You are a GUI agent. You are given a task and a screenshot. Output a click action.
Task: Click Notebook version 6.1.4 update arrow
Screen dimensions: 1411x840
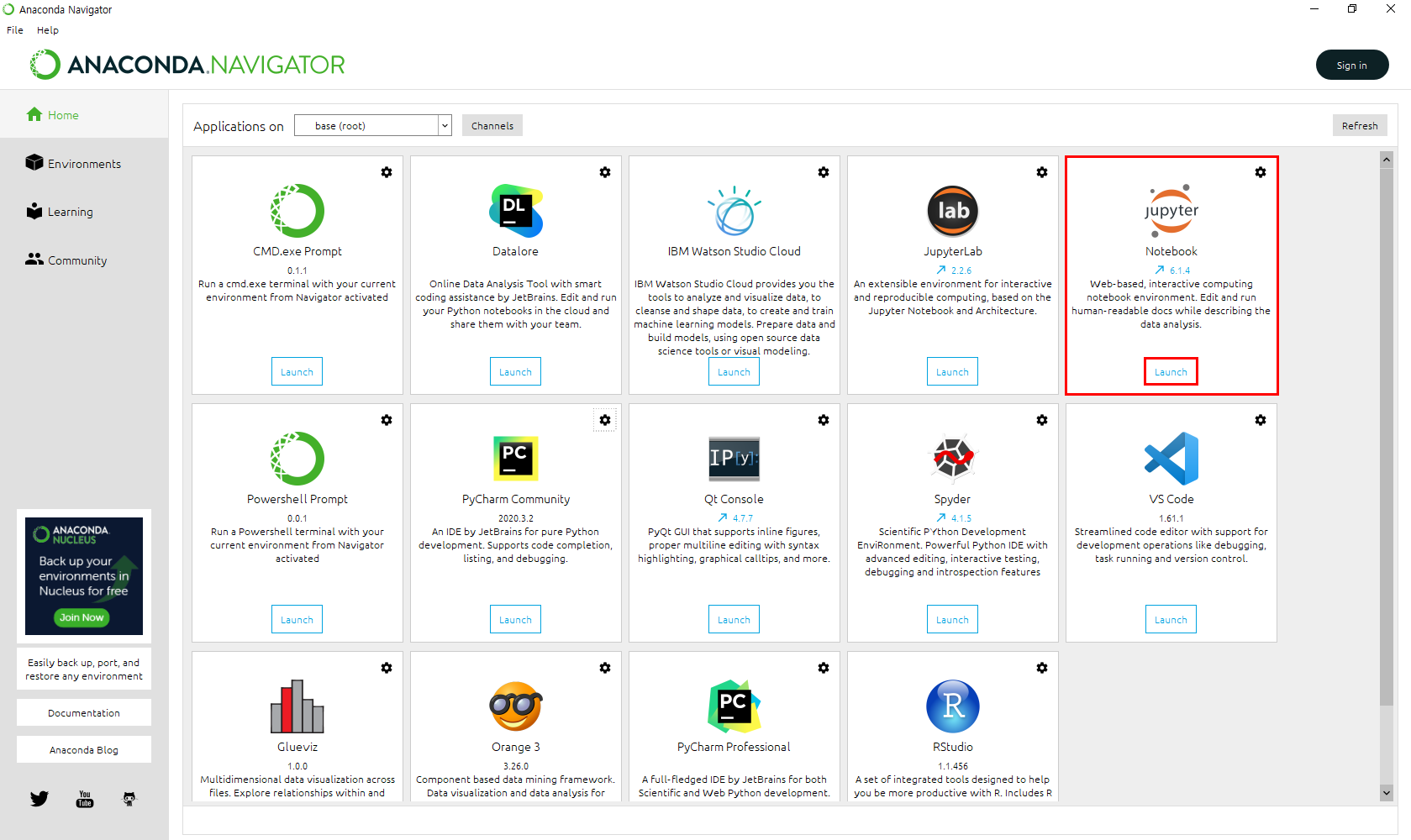click(x=1160, y=270)
